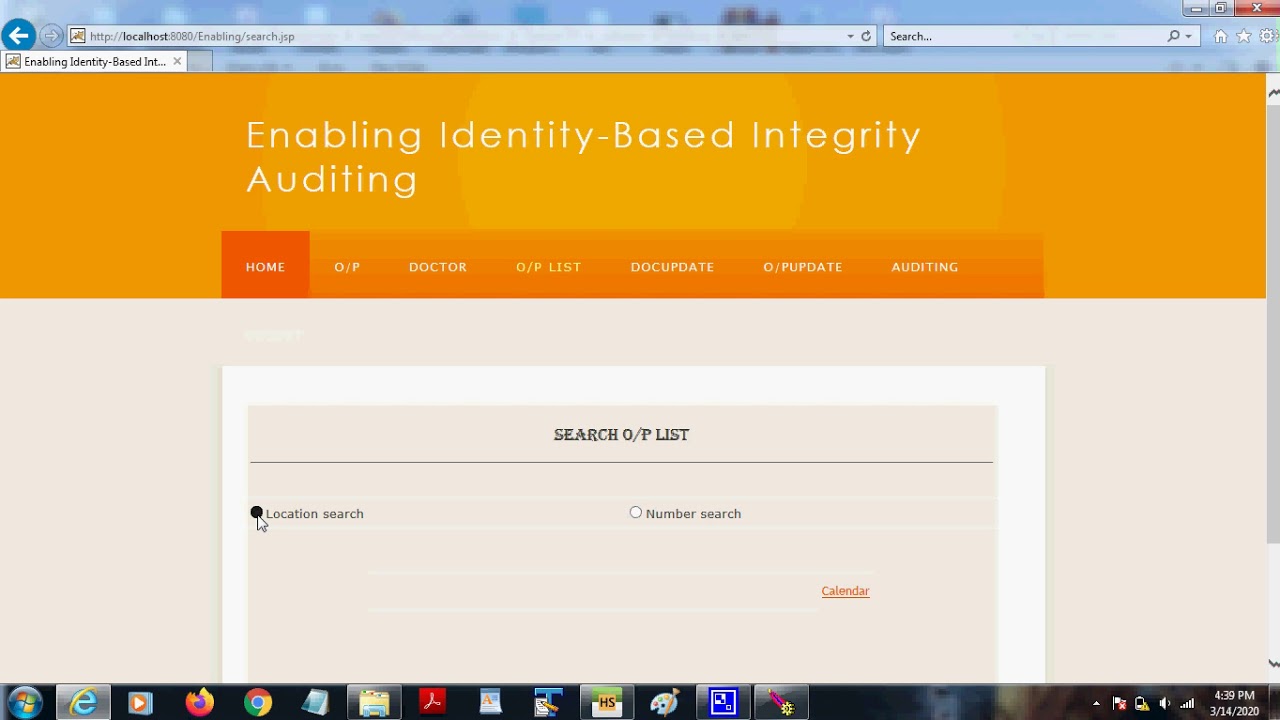The height and width of the screenshot is (720, 1280).
Task: Open the volume speaker tray icon
Action: tap(1164, 703)
